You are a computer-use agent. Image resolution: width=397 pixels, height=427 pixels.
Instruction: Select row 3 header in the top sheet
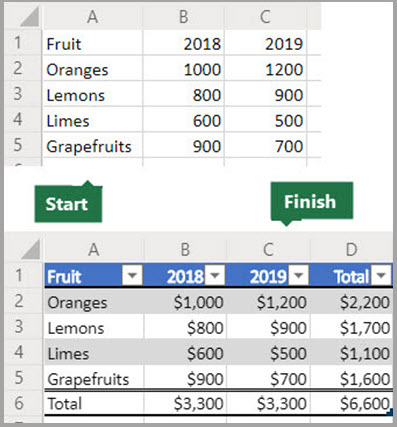pos(18,94)
